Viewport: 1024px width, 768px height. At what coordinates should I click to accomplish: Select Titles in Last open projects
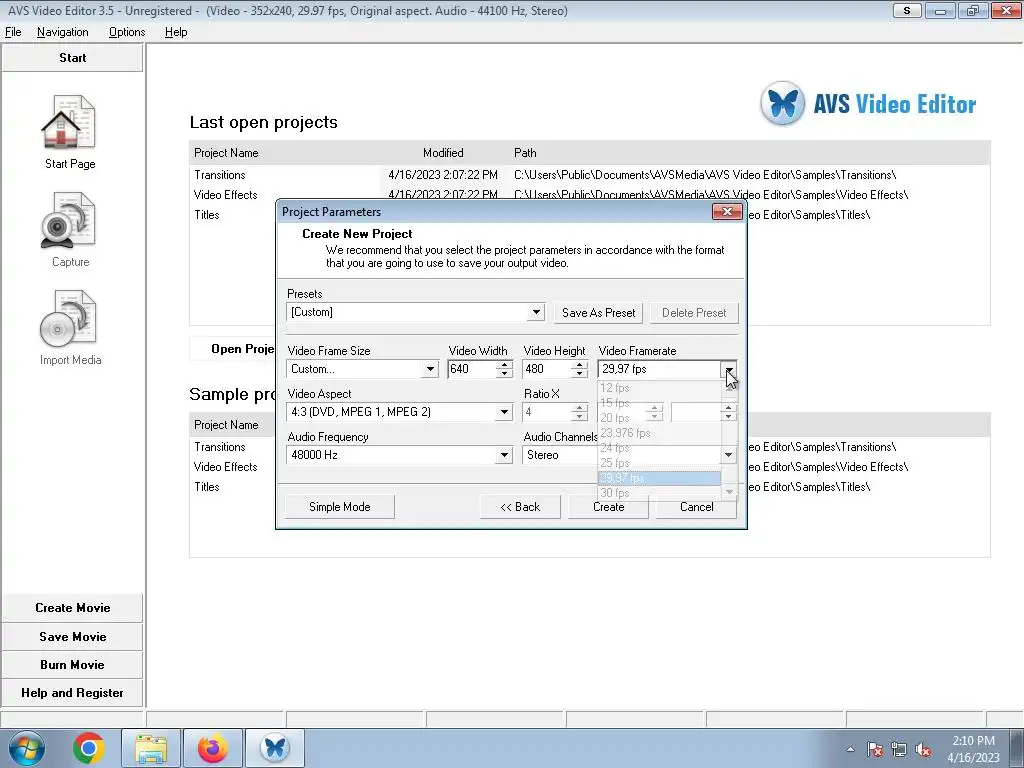[206, 215]
